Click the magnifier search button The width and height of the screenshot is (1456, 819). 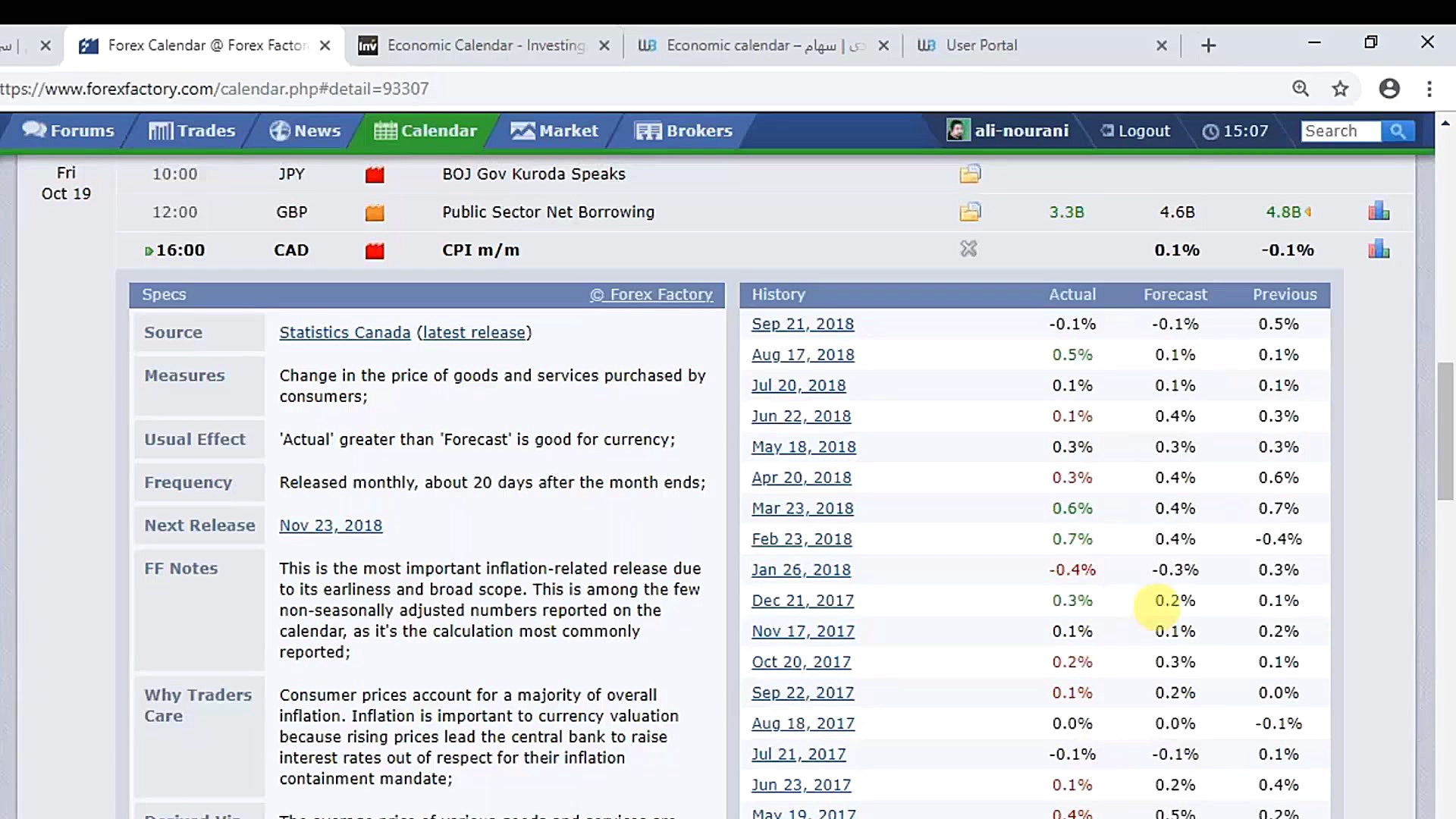pyautogui.click(x=1398, y=131)
